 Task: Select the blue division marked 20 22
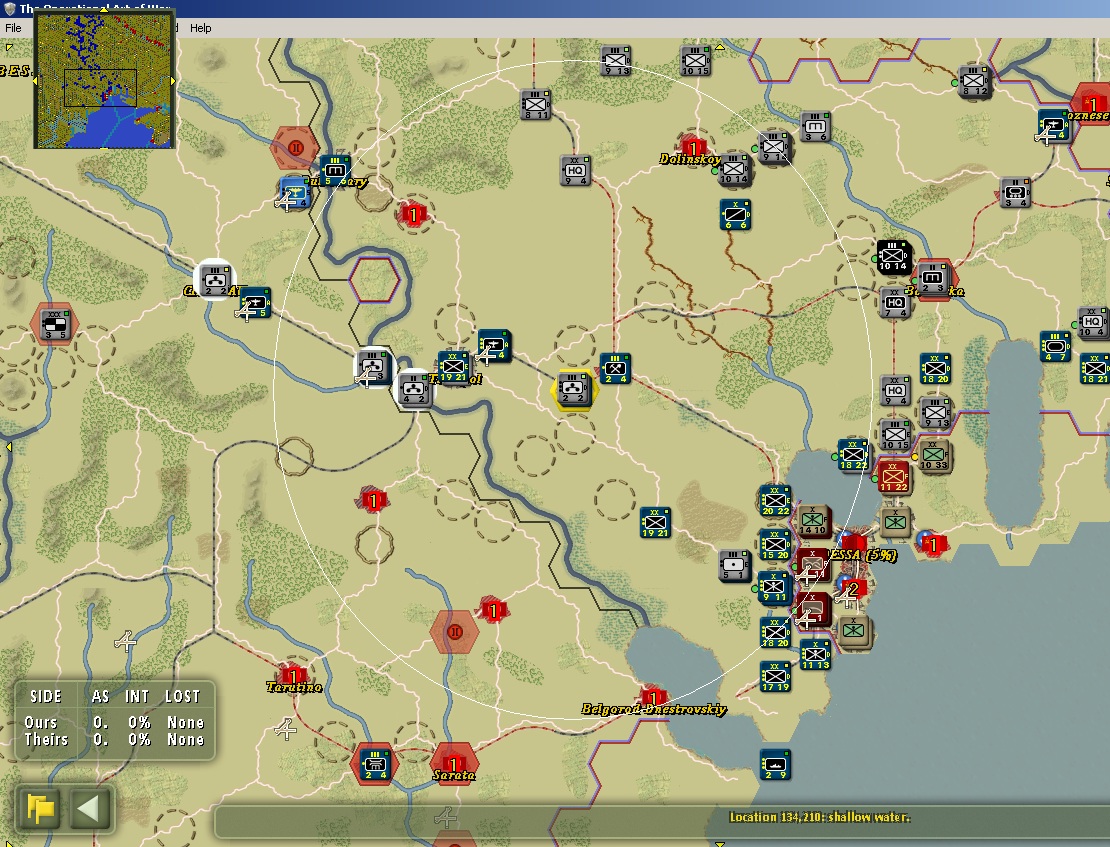775,500
